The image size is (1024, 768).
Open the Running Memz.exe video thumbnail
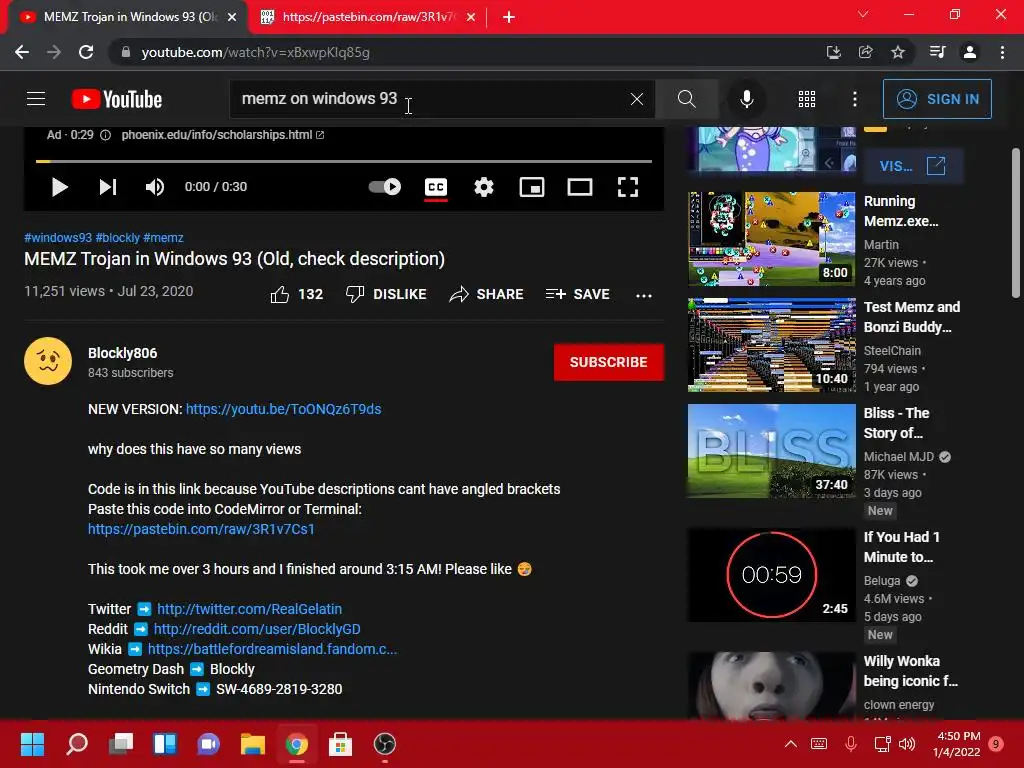(x=771, y=239)
